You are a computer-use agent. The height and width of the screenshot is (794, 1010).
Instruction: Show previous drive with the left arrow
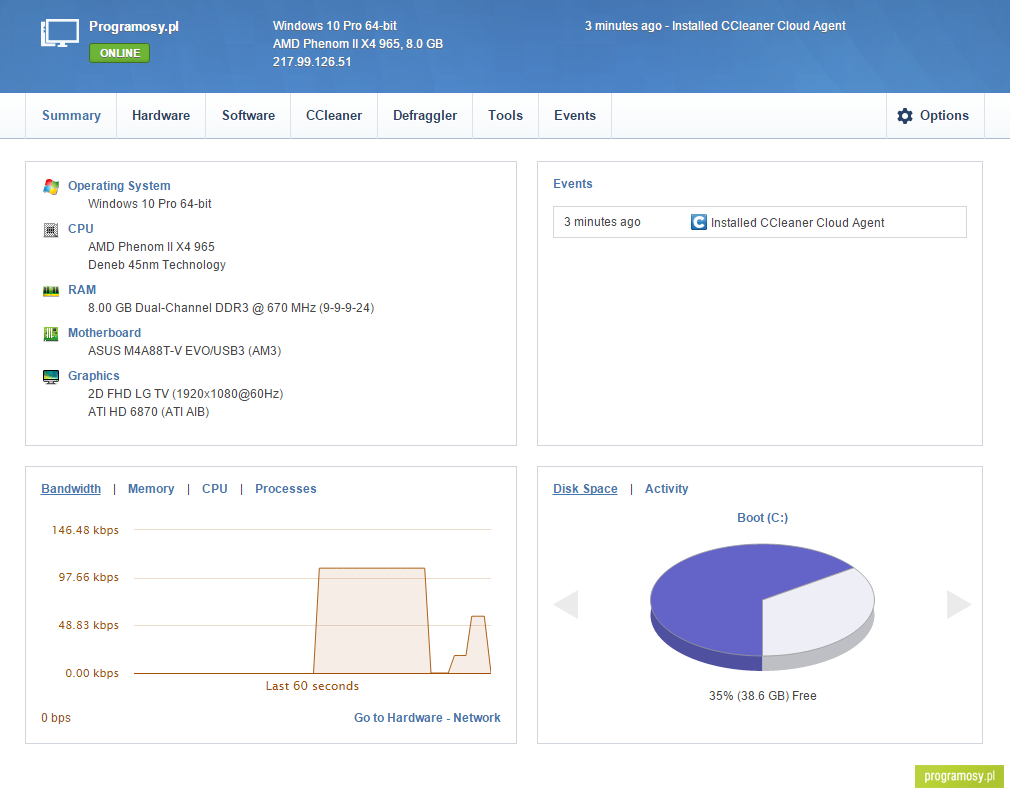click(x=566, y=604)
